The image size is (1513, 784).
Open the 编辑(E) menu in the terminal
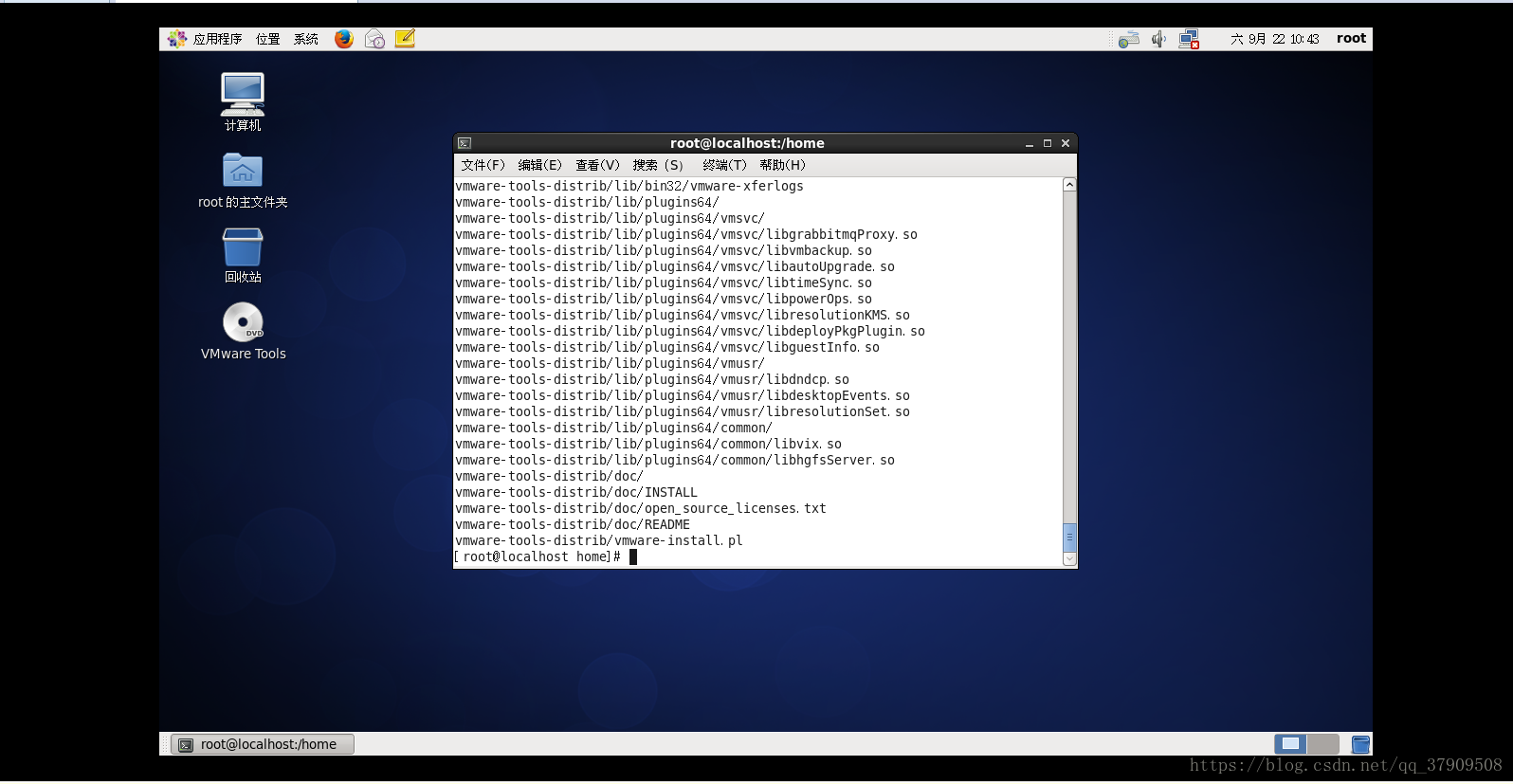(x=539, y=165)
